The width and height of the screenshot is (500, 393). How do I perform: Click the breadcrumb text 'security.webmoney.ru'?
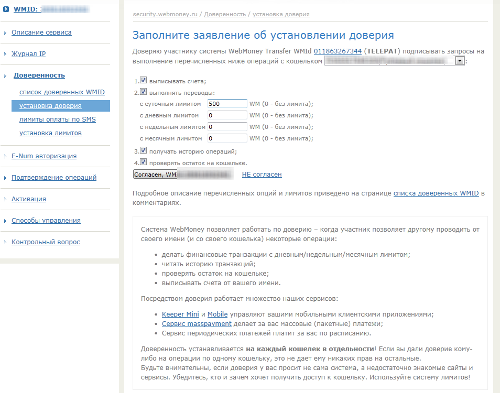(165, 14)
